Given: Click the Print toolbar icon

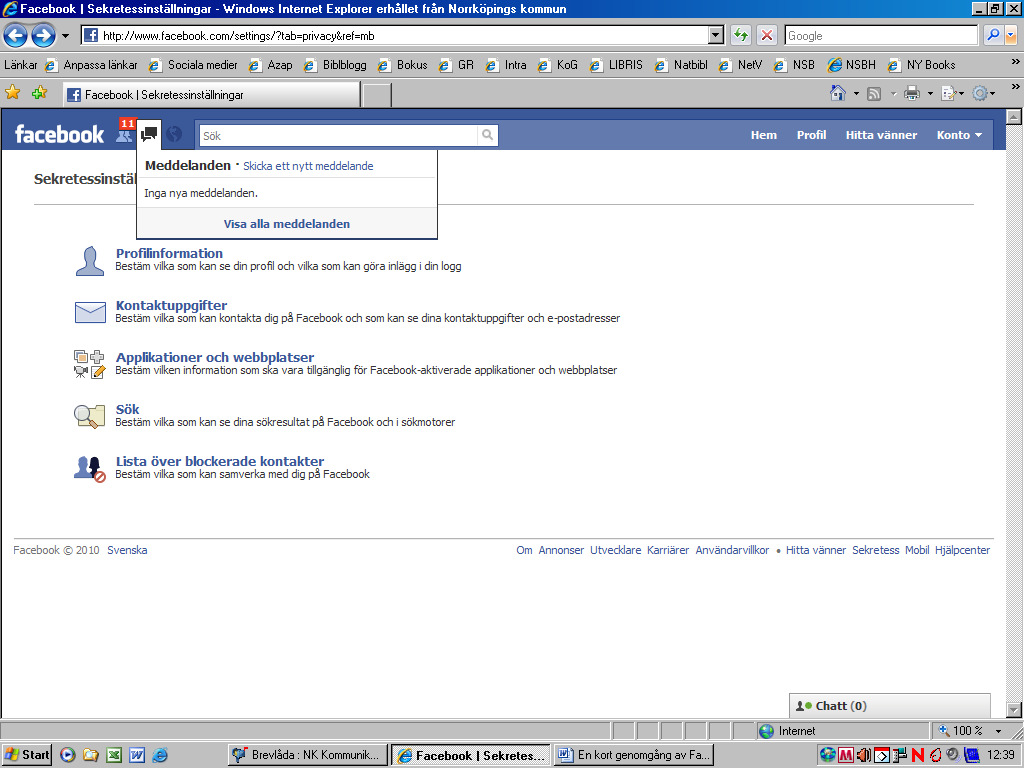Looking at the screenshot, I should tap(912, 93).
